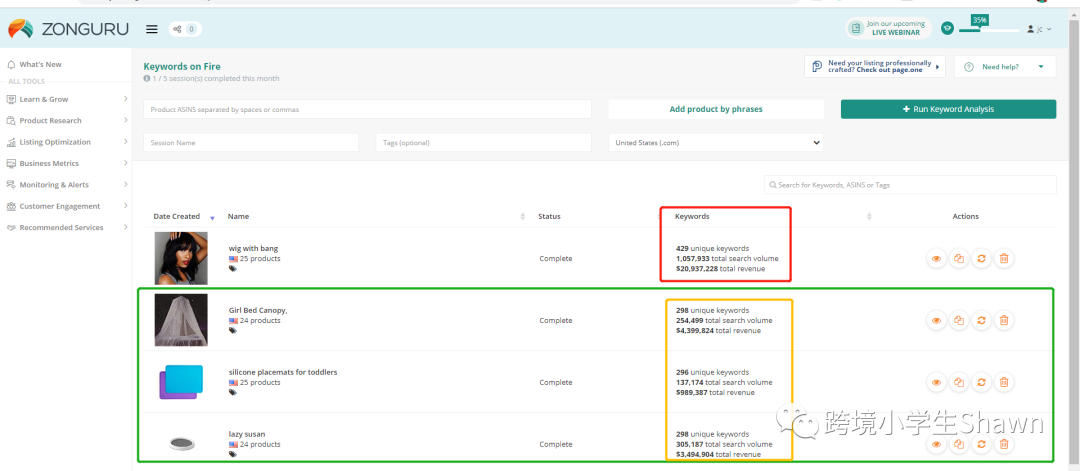Open the United States marketplace dropdown
Viewport: 1080px width, 471px height.
[x=716, y=143]
